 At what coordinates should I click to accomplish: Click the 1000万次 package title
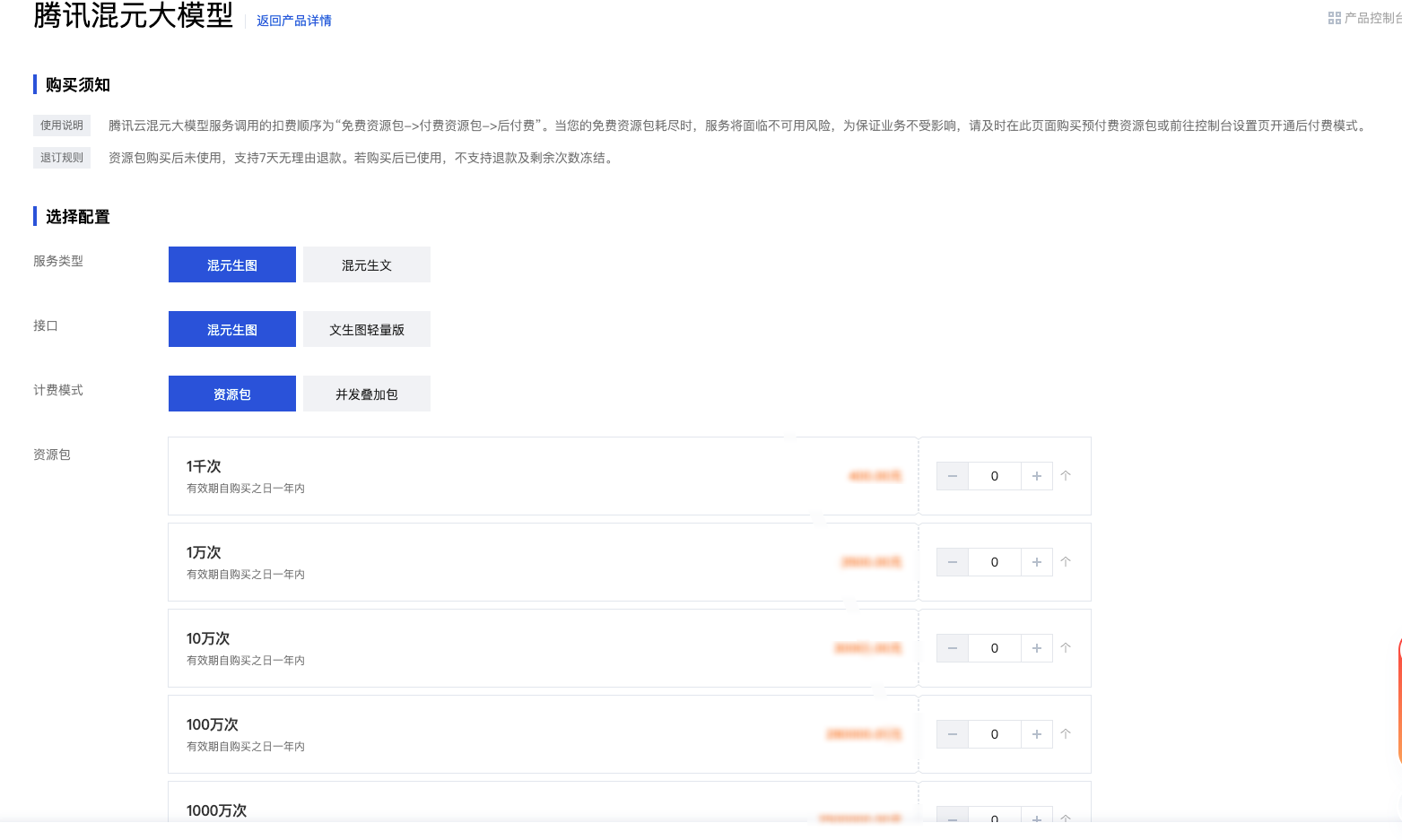[216, 810]
